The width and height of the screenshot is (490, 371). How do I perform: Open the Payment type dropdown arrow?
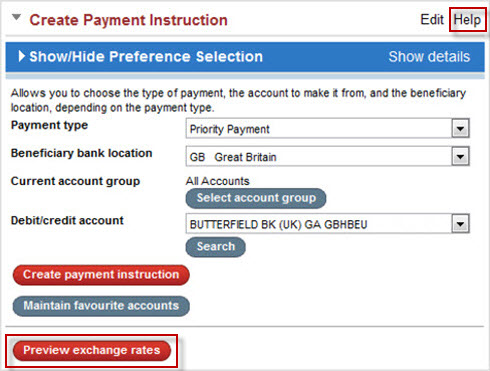460,129
